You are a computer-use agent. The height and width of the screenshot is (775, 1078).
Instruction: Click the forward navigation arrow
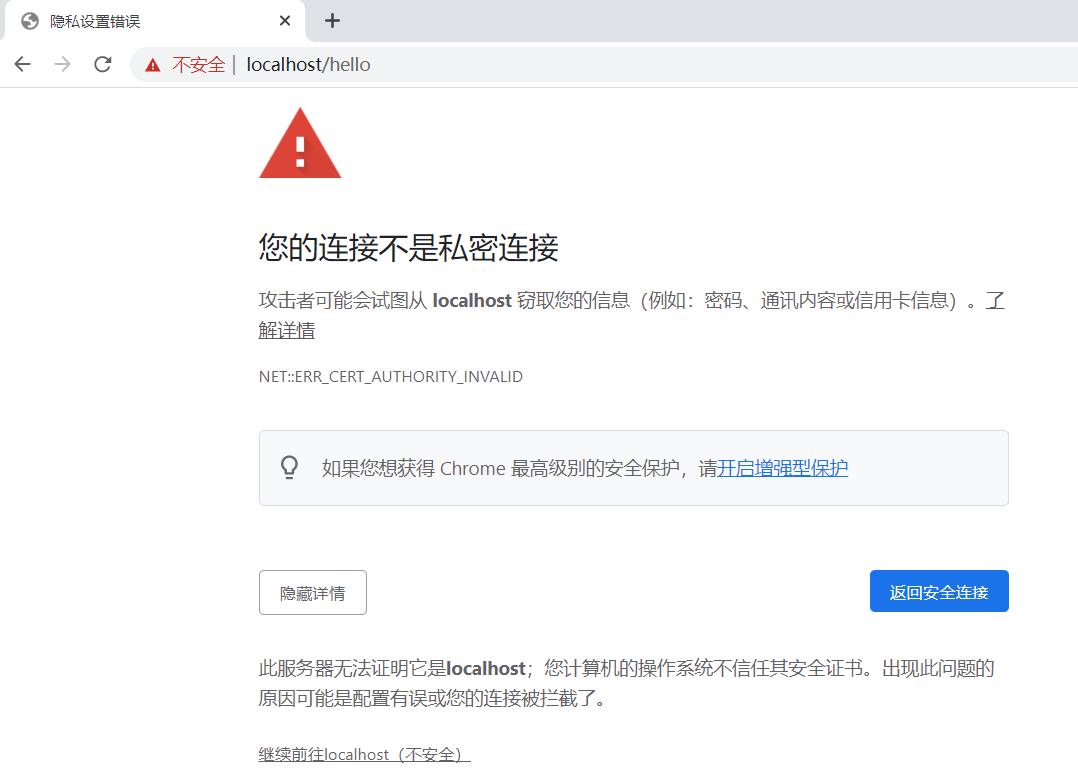point(62,64)
